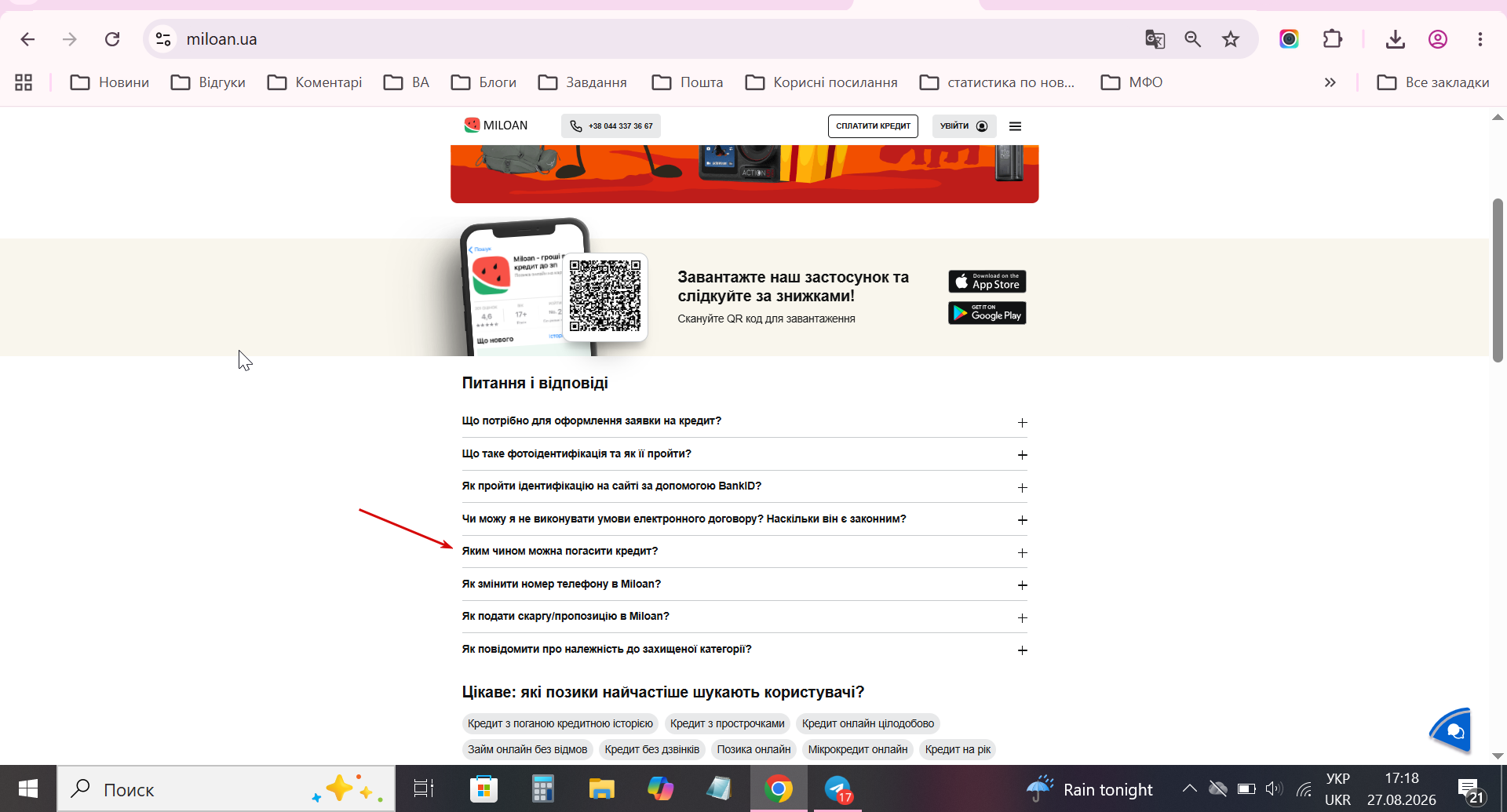Bookmark this page with the star icon
1507x812 pixels.
coord(1230,39)
